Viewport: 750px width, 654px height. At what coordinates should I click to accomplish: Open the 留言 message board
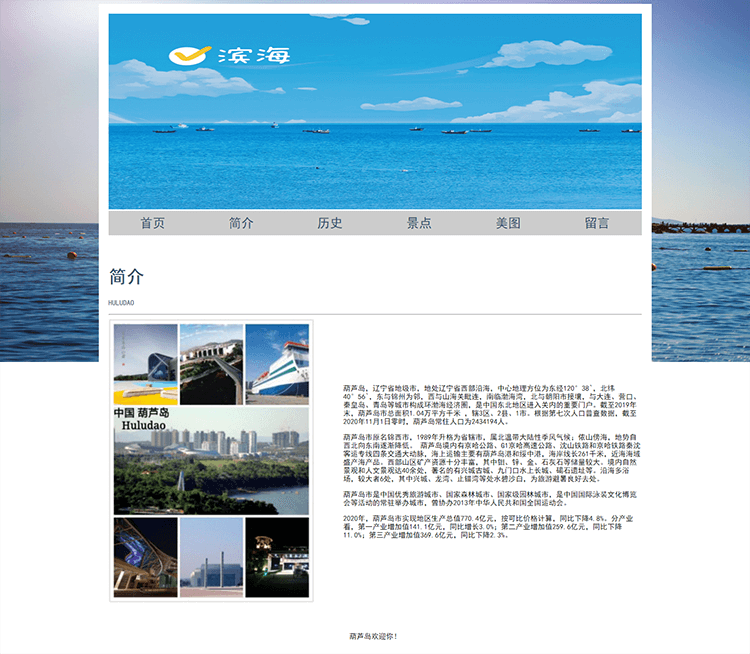coord(597,223)
